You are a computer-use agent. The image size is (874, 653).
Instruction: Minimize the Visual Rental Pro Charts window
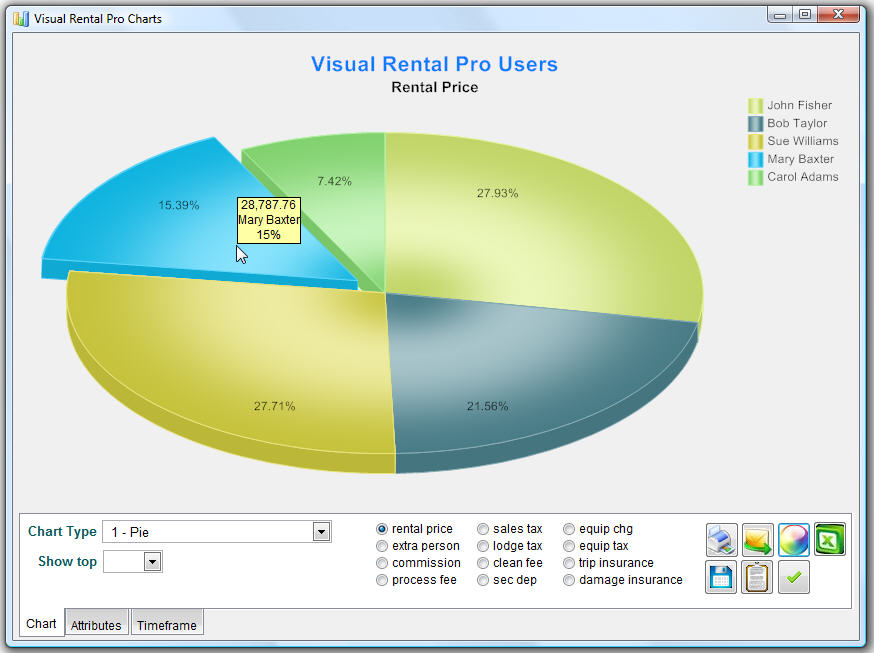tap(780, 15)
